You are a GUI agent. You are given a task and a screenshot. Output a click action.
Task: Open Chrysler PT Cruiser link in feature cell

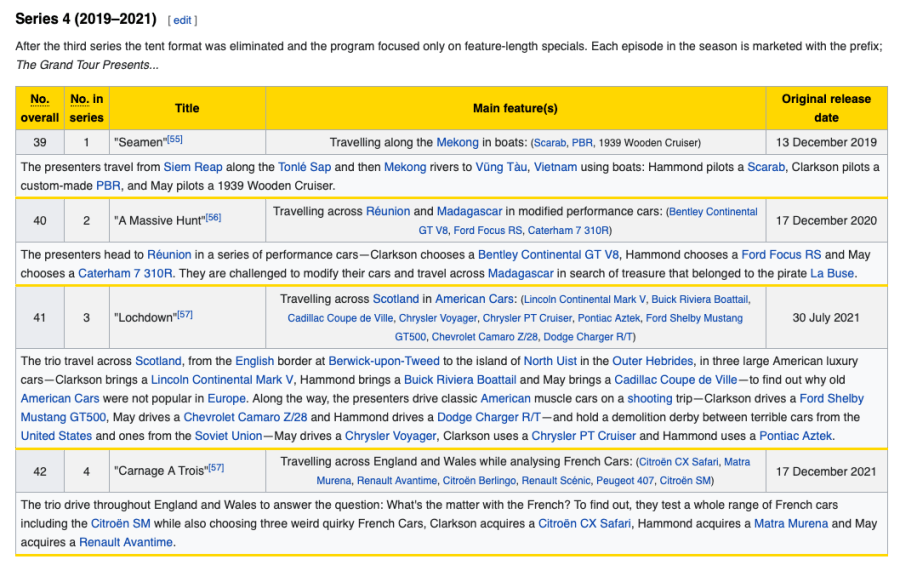(527, 318)
